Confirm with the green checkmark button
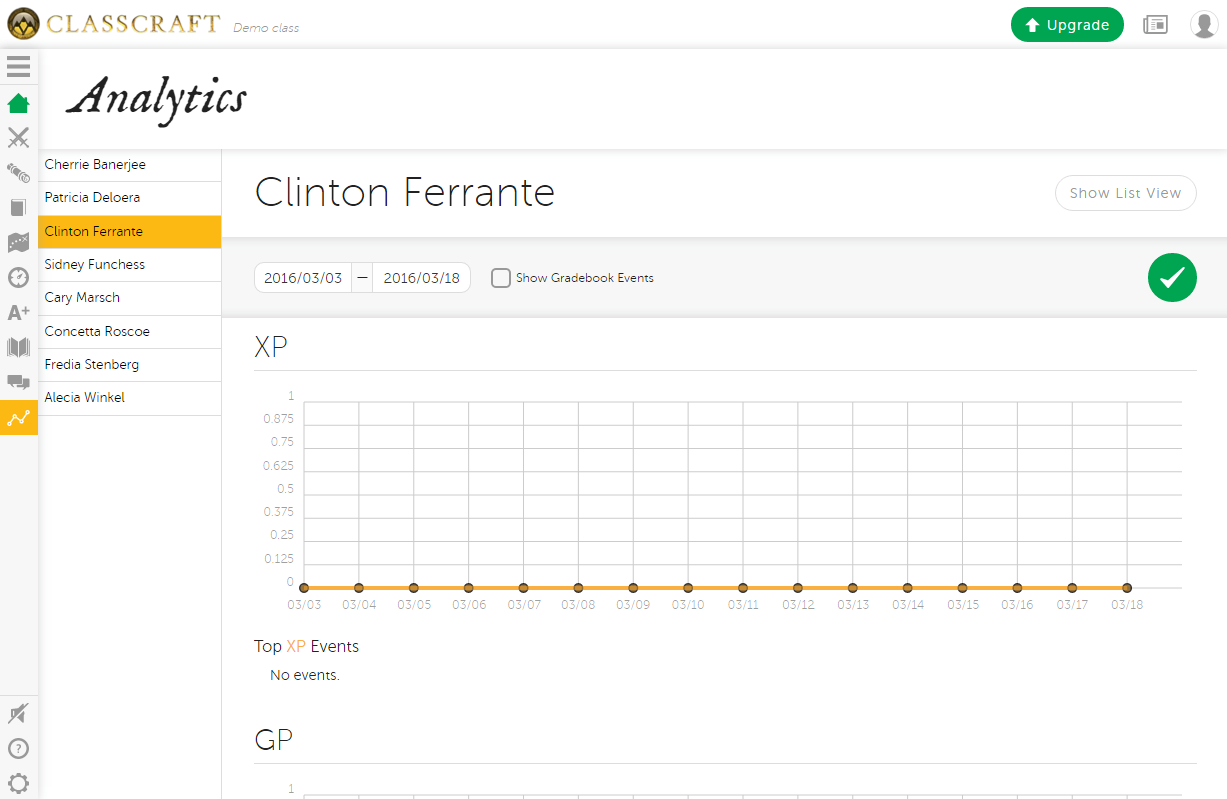Image resolution: width=1227 pixels, height=799 pixels. [x=1172, y=278]
